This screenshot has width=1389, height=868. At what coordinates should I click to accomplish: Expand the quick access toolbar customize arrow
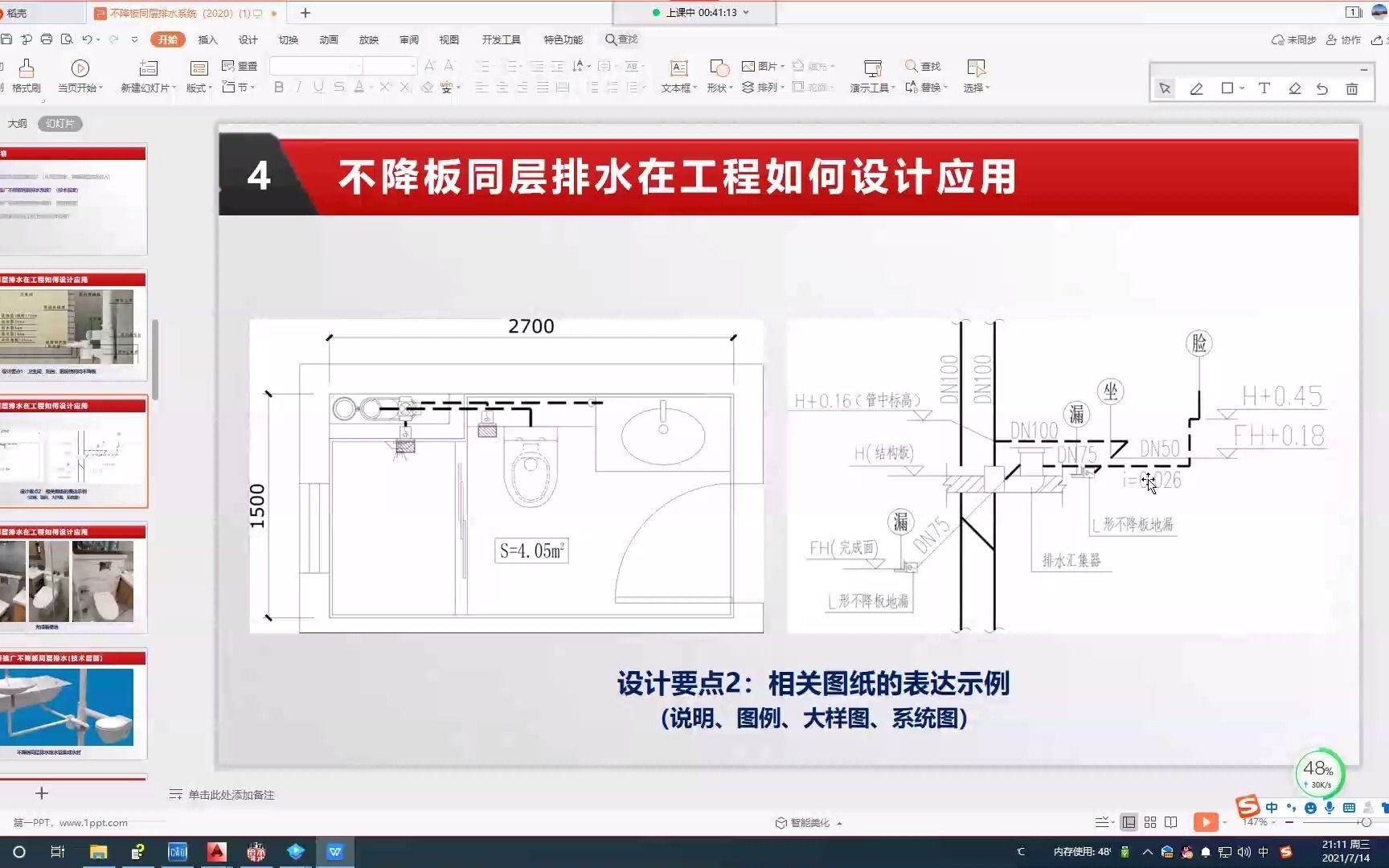[134, 39]
